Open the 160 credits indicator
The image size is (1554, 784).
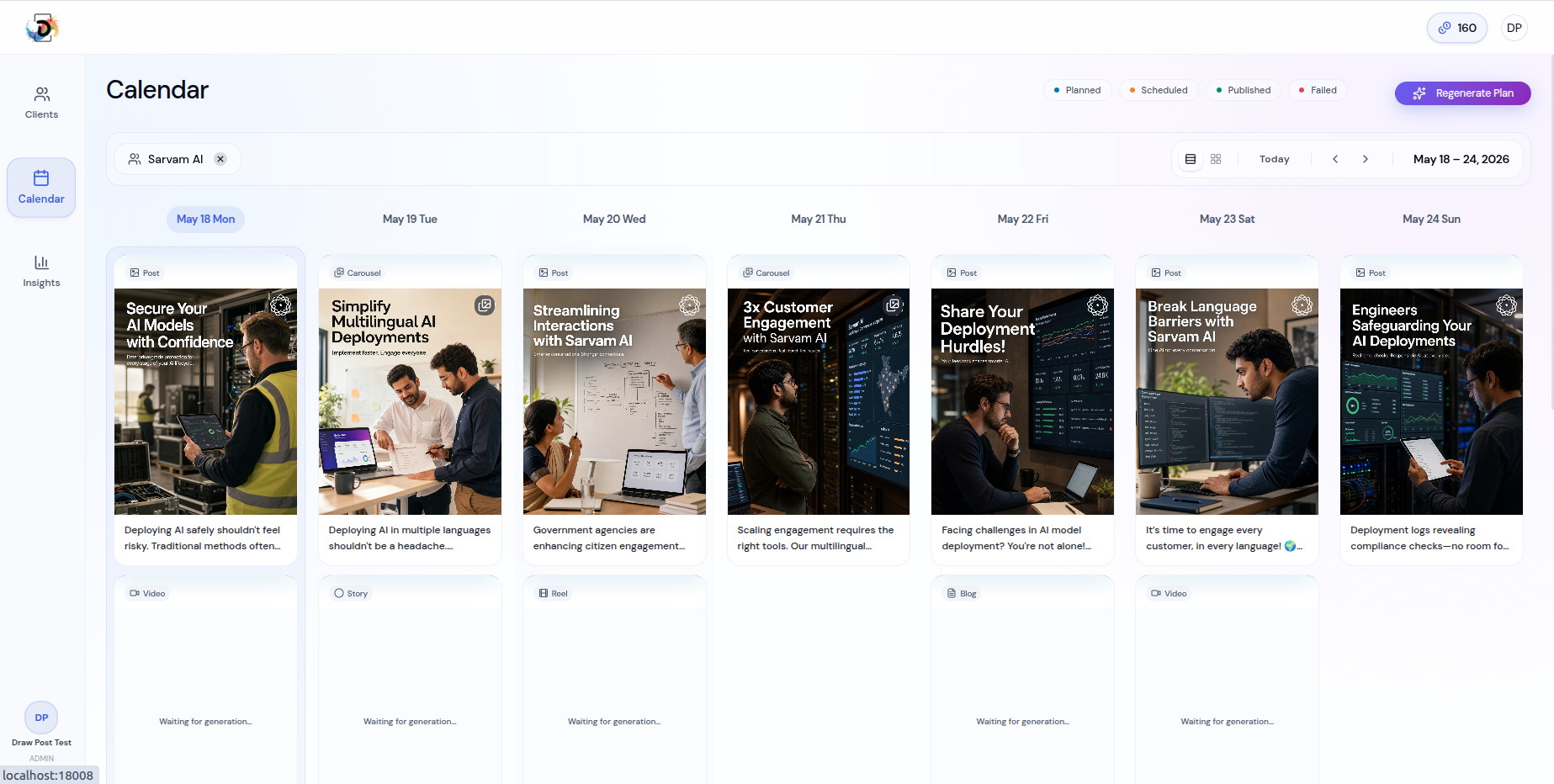coord(1457,28)
